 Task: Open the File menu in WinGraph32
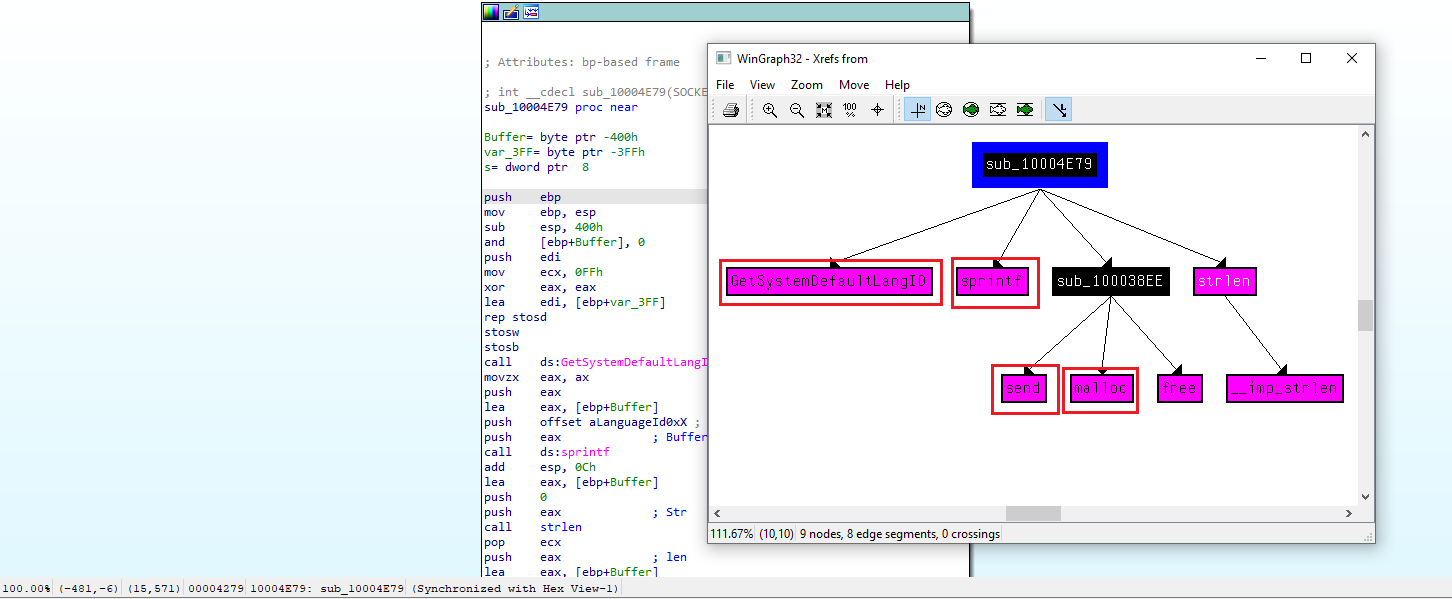(725, 85)
